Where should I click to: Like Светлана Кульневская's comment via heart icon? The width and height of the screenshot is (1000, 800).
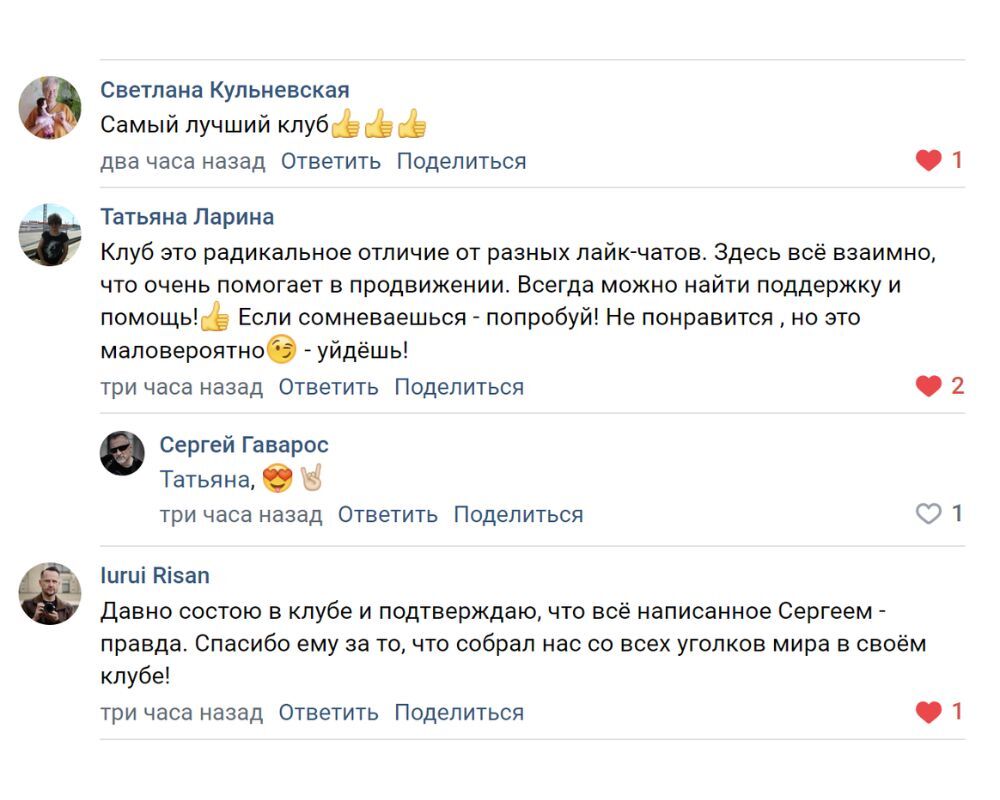tap(929, 160)
